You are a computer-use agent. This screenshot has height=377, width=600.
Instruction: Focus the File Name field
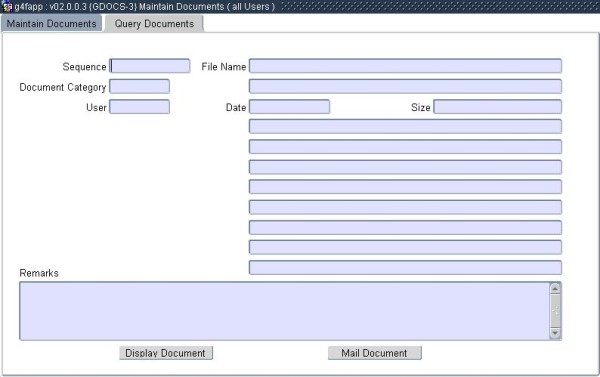(x=405, y=66)
